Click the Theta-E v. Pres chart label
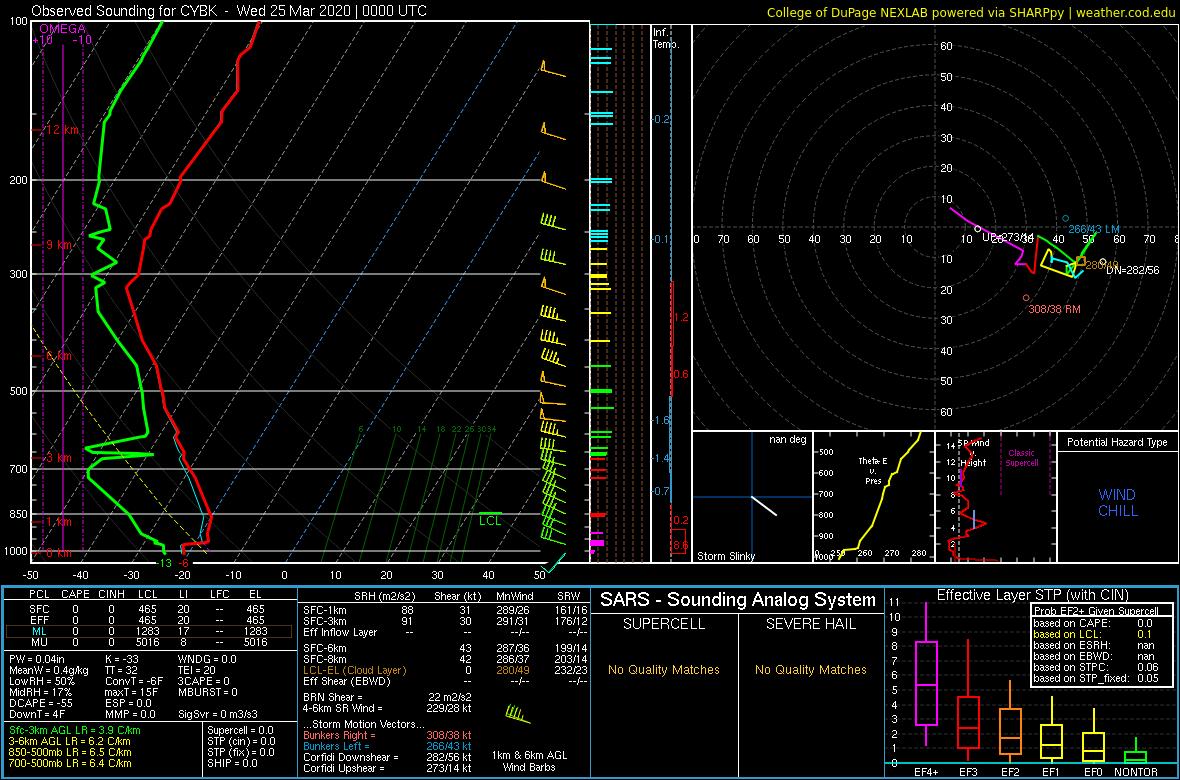 click(873, 471)
